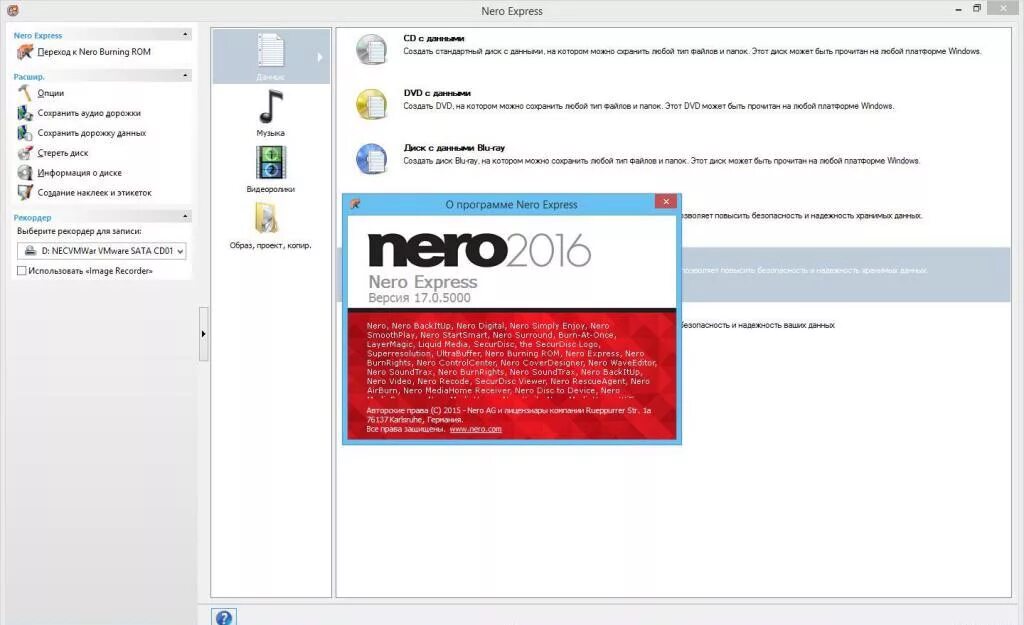Click the Выберите рекордер для записи label
This screenshot has width=1024, height=625.
(79, 231)
